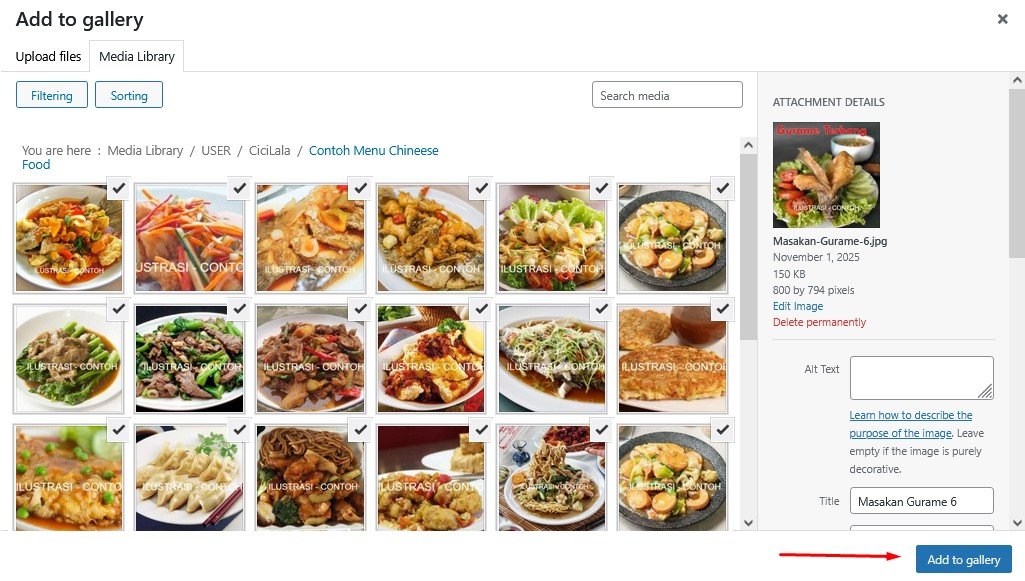This screenshot has width=1025, height=581.
Task: Click the Add to gallery button
Action: pyautogui.click(x=964, y=559)
